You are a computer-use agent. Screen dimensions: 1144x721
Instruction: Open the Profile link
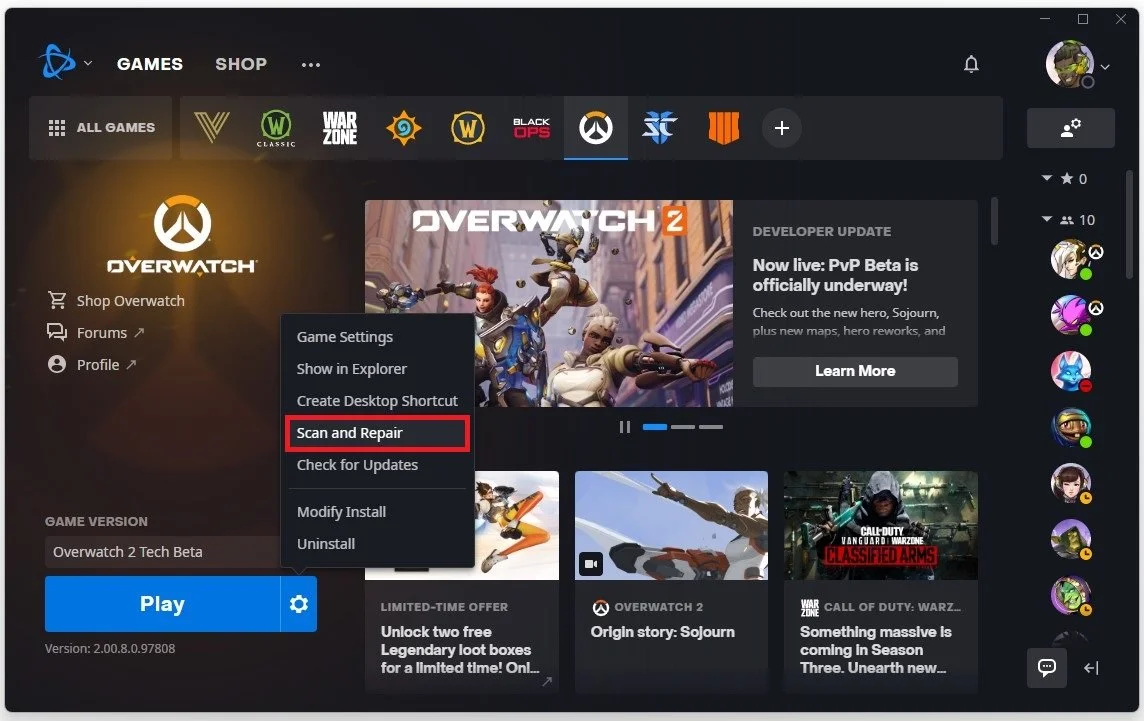tap(92, 364)
